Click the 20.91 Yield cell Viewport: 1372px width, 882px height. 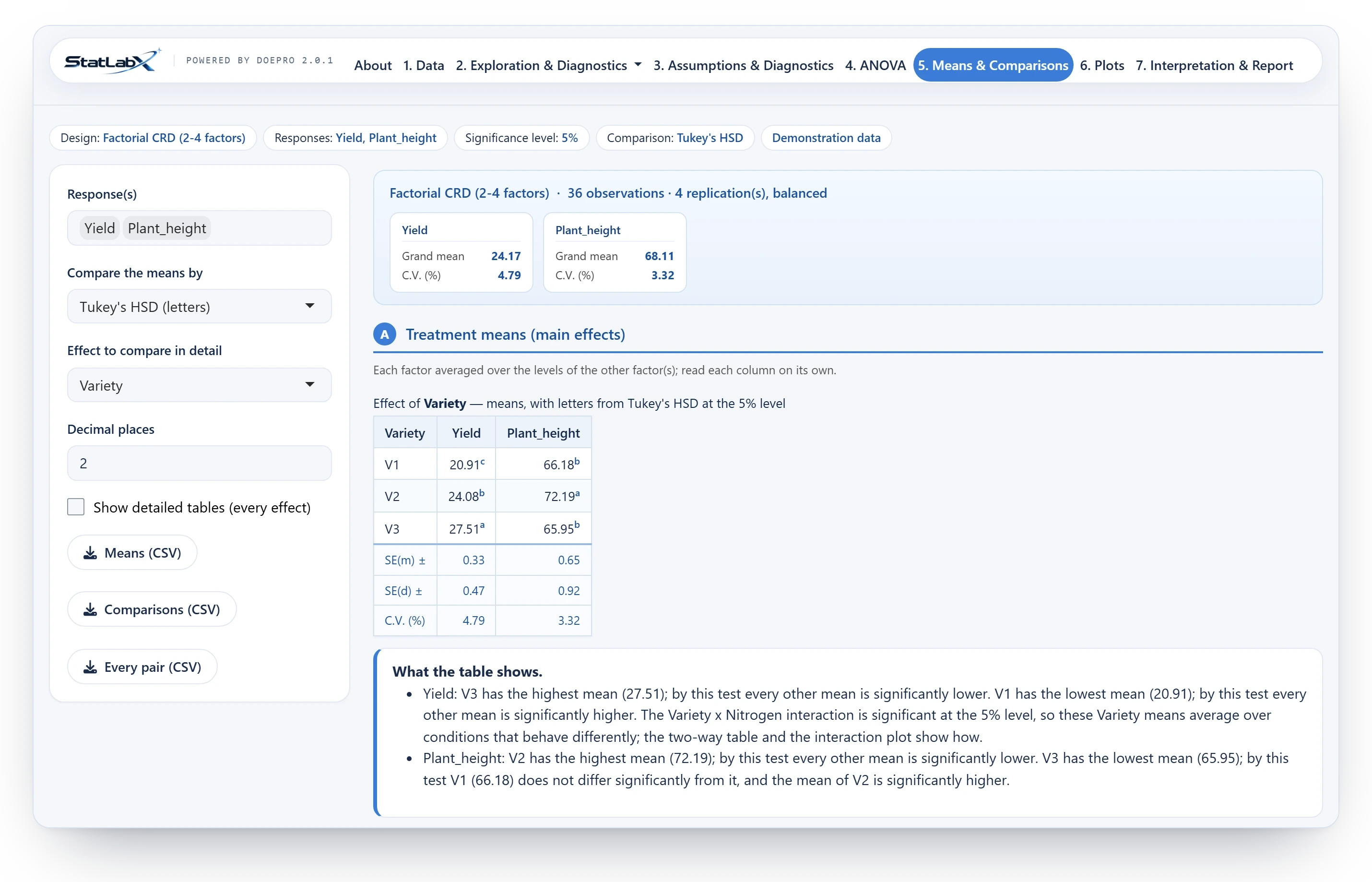(466, 465)
